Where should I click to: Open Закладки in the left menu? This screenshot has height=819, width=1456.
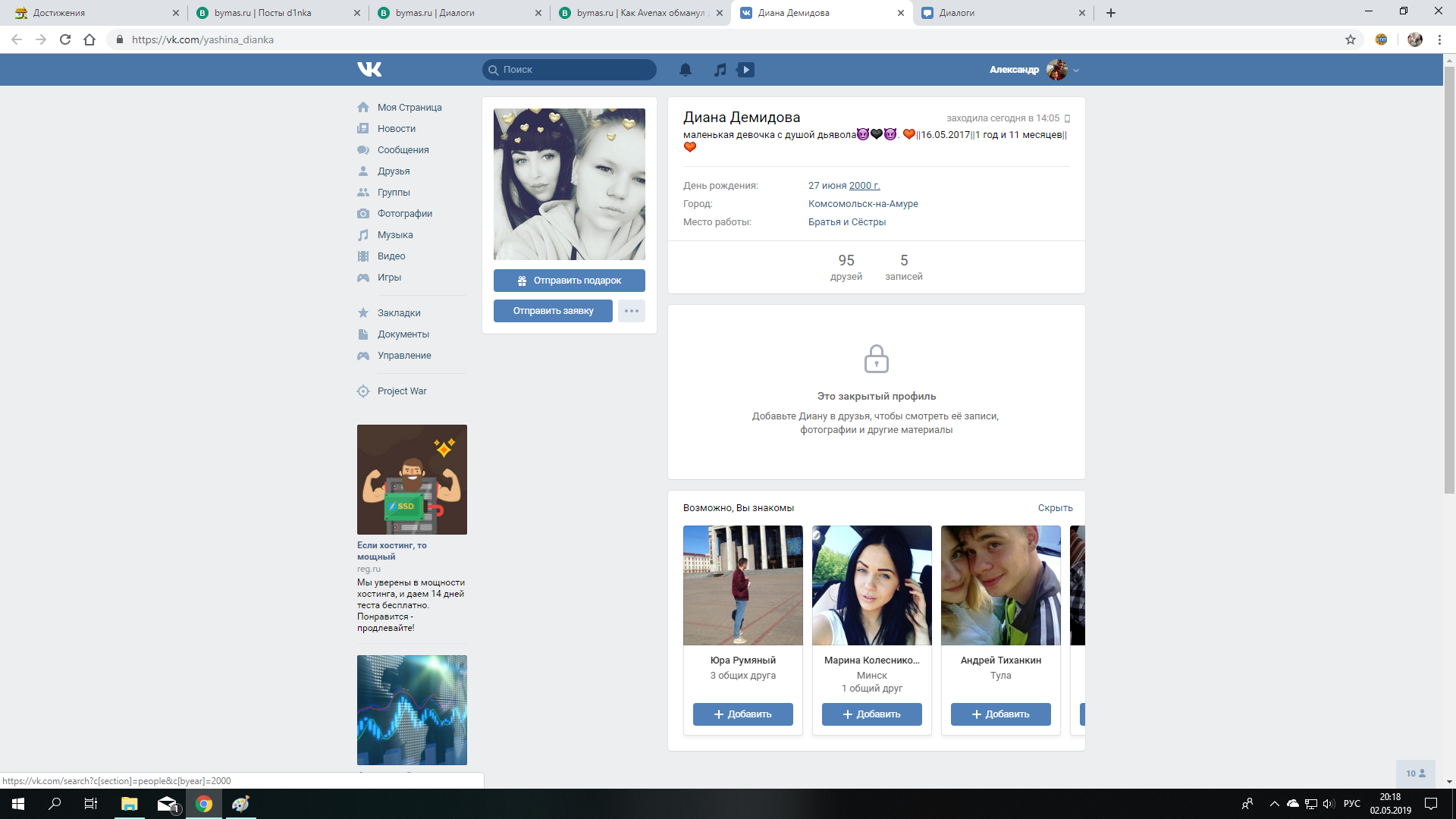(x=399, y=313)
